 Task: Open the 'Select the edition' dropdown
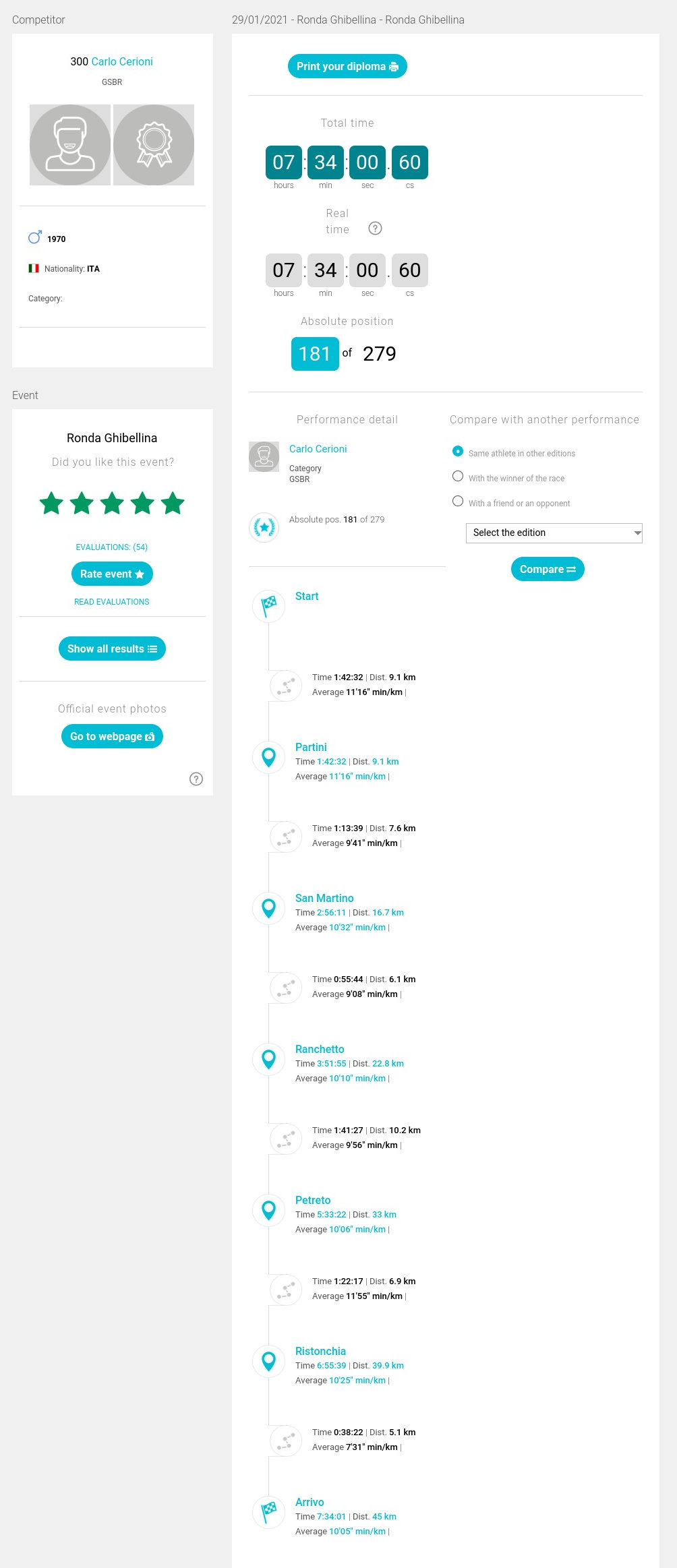(554, 533)
